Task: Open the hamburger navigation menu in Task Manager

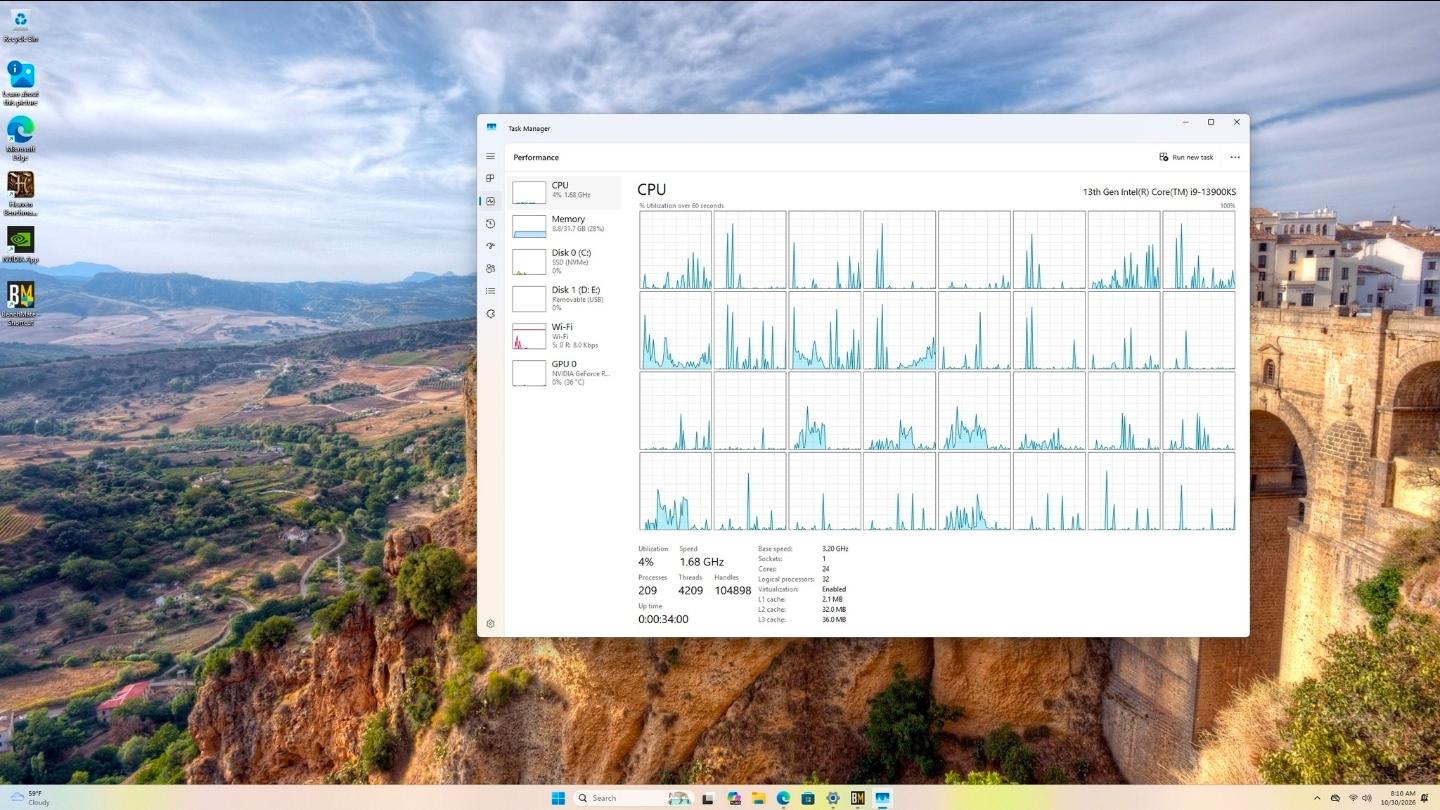Action: click(490, 157)
